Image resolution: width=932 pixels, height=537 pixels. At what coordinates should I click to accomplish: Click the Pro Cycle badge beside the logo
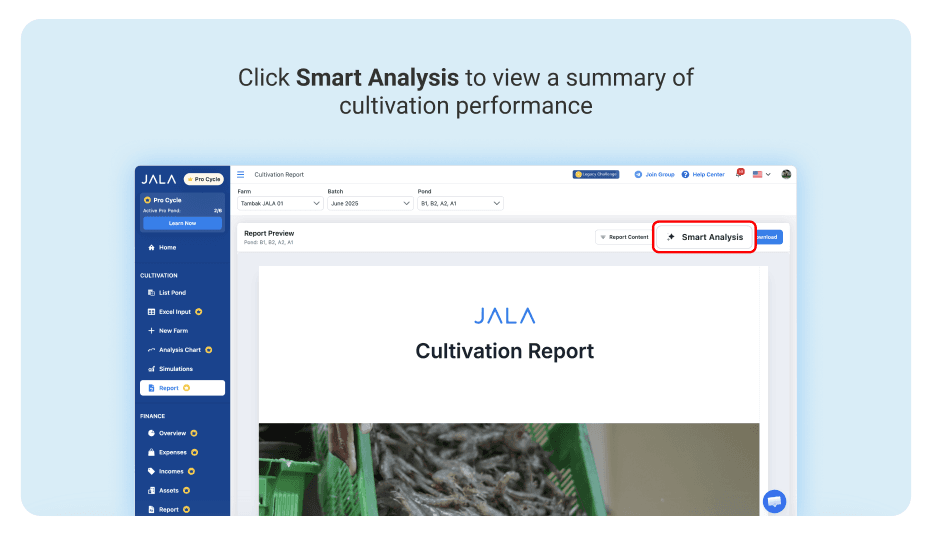click(x=204, y=179)
